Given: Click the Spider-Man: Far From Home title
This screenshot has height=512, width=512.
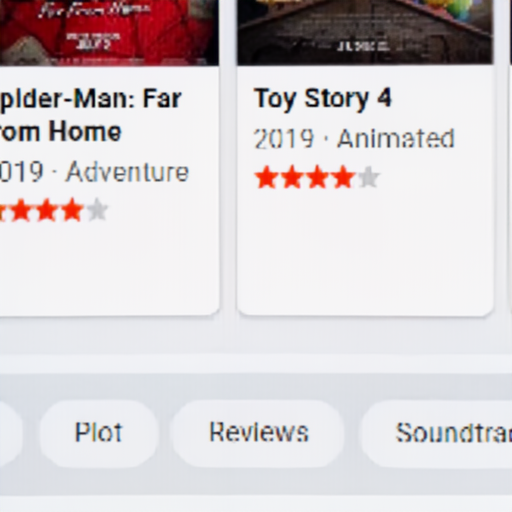Looking at the screenshot, I should pos(91,115).
